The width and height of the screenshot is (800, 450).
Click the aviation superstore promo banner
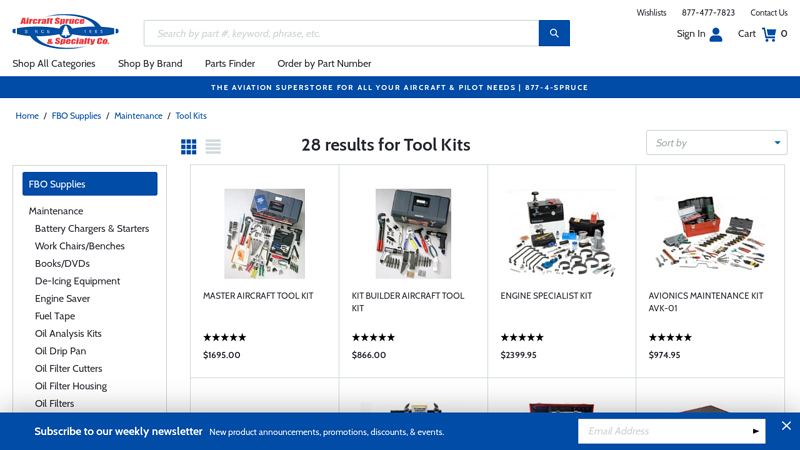400,87
